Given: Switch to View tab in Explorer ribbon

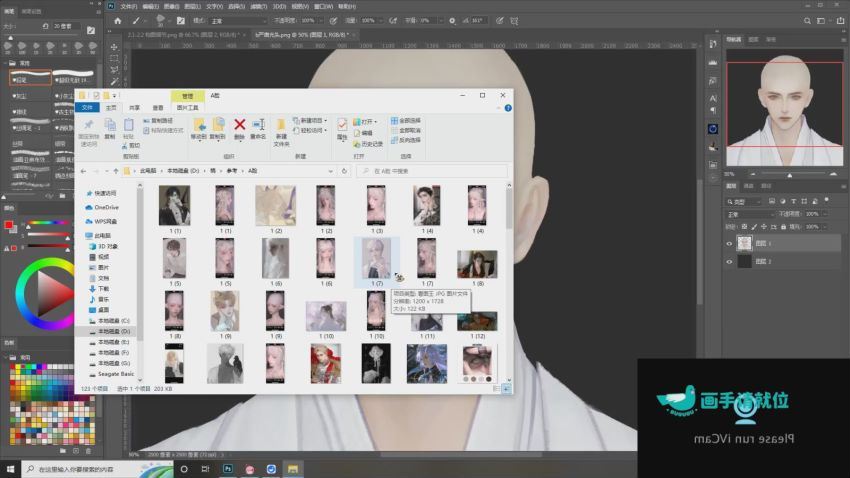Looking at the screenshot, I should [x=158, y=108].
